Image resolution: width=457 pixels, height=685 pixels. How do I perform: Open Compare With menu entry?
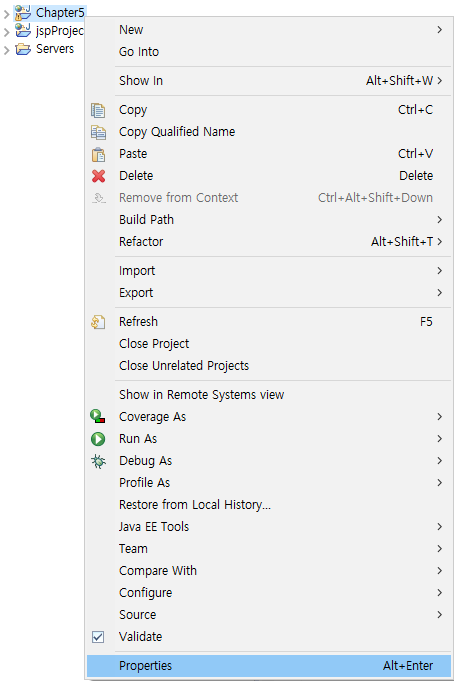click(269, 571)
